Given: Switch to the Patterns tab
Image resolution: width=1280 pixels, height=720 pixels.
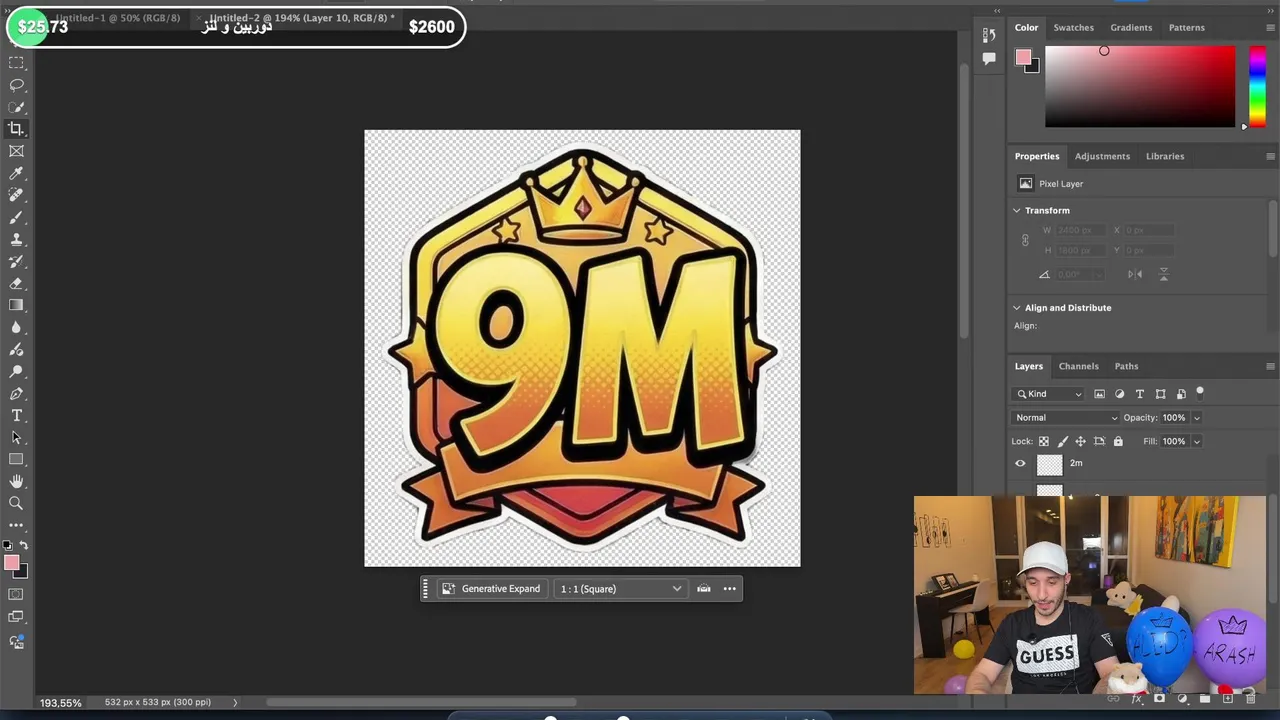Looking at the screenshot, I should tap(1186, 27).
